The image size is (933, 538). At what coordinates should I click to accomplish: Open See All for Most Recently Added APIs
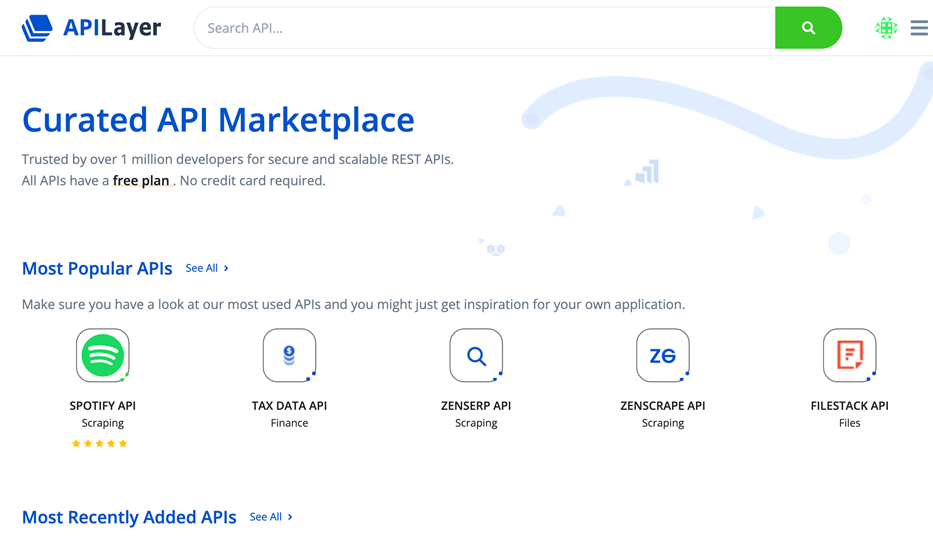coord(271,517)
